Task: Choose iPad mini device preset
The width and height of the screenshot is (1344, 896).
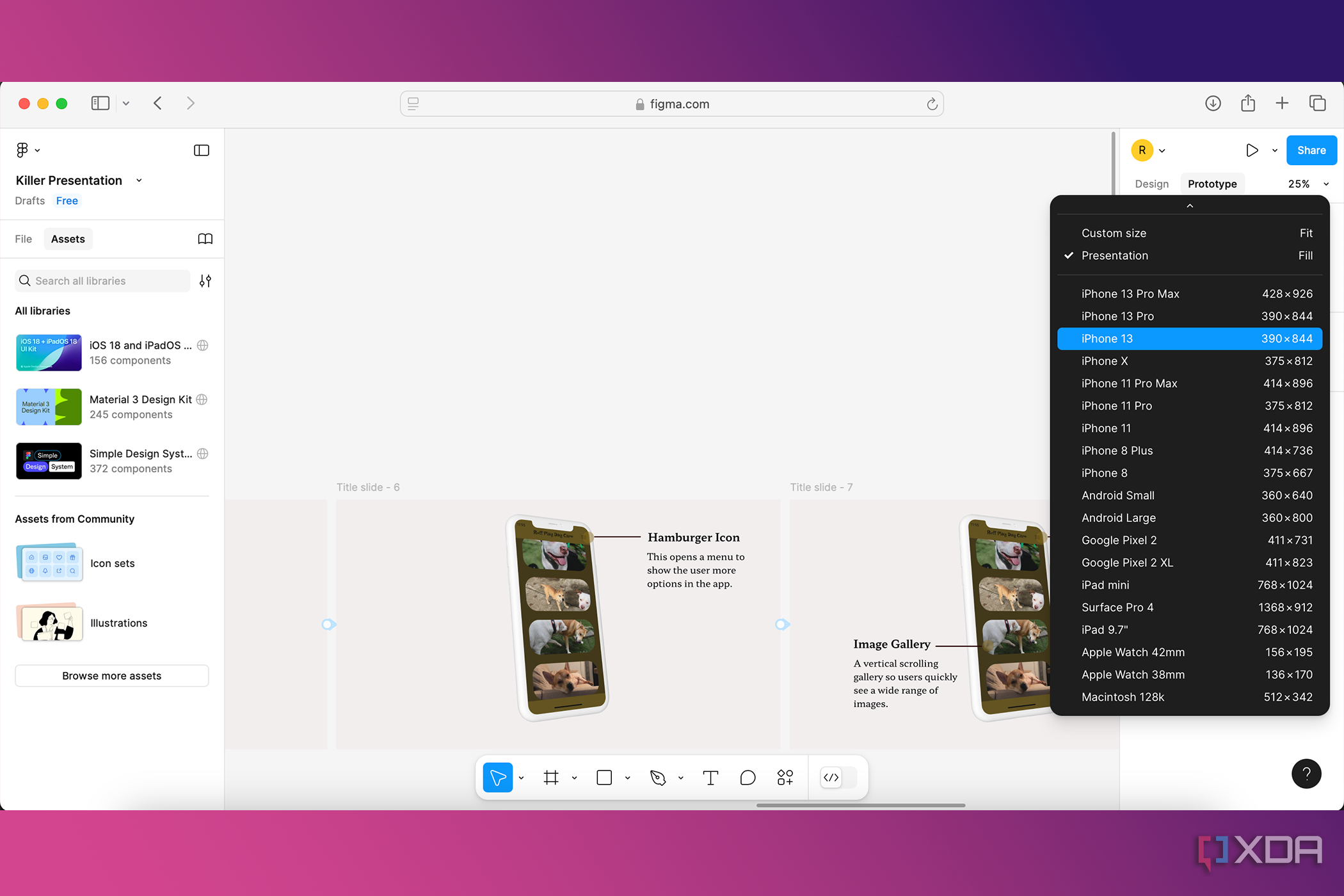Action: 1189,585
